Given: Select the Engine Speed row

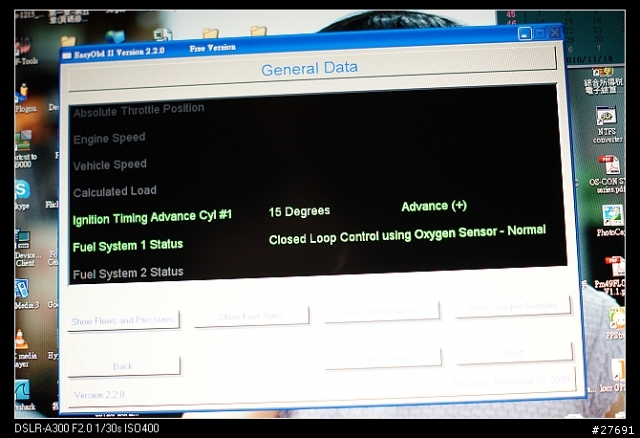Looking at the screenshot, I should 109,138.
